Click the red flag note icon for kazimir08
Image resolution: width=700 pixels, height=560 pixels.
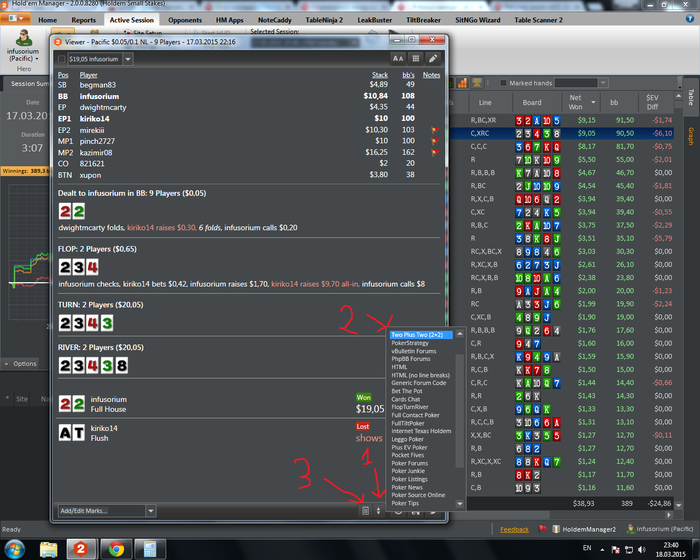pyautogui.click(x=435, y=152)
